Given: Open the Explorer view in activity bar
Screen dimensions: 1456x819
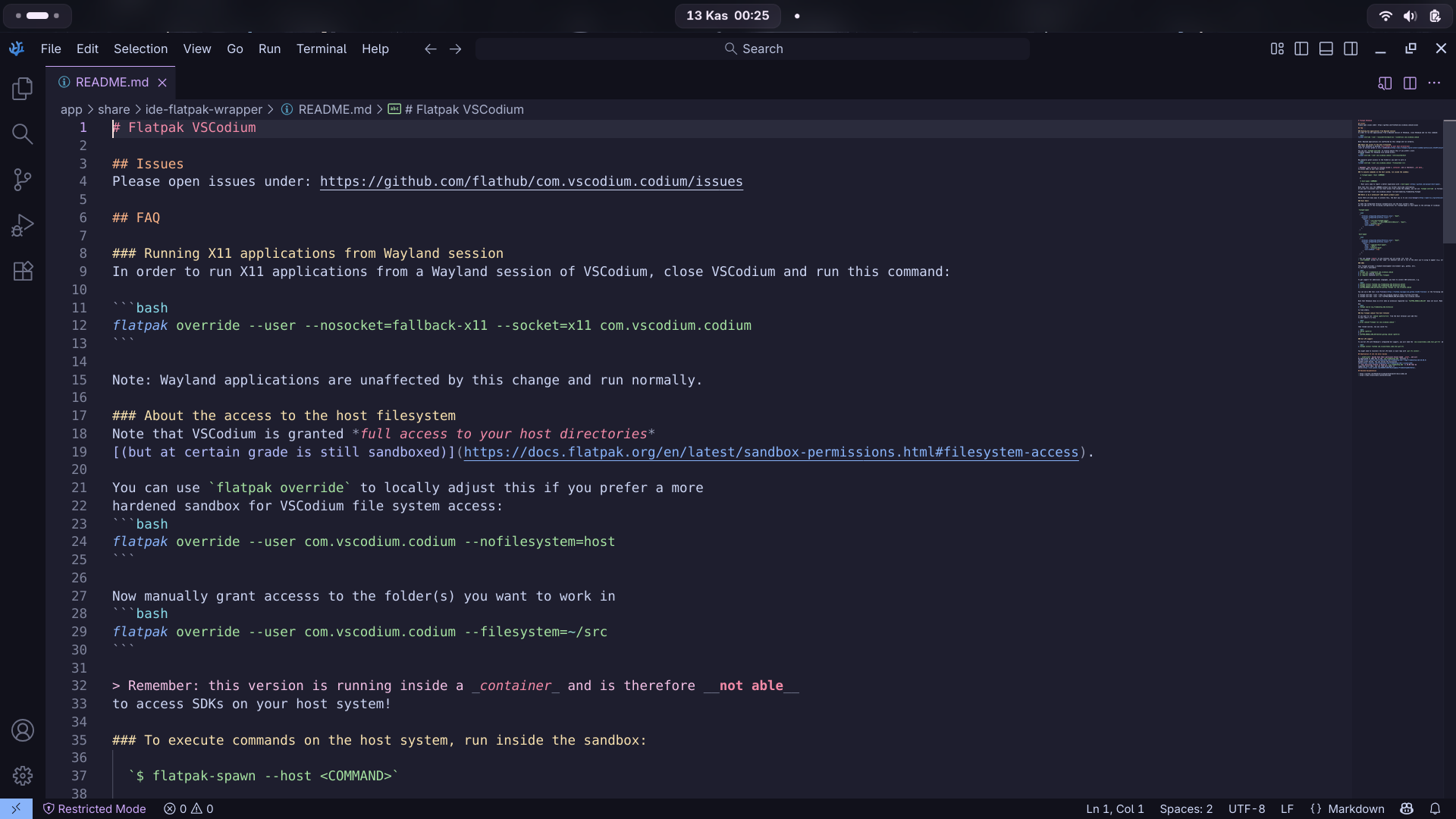Looking at the screenshot, I should pyautogui.click(x=23, y=89).
